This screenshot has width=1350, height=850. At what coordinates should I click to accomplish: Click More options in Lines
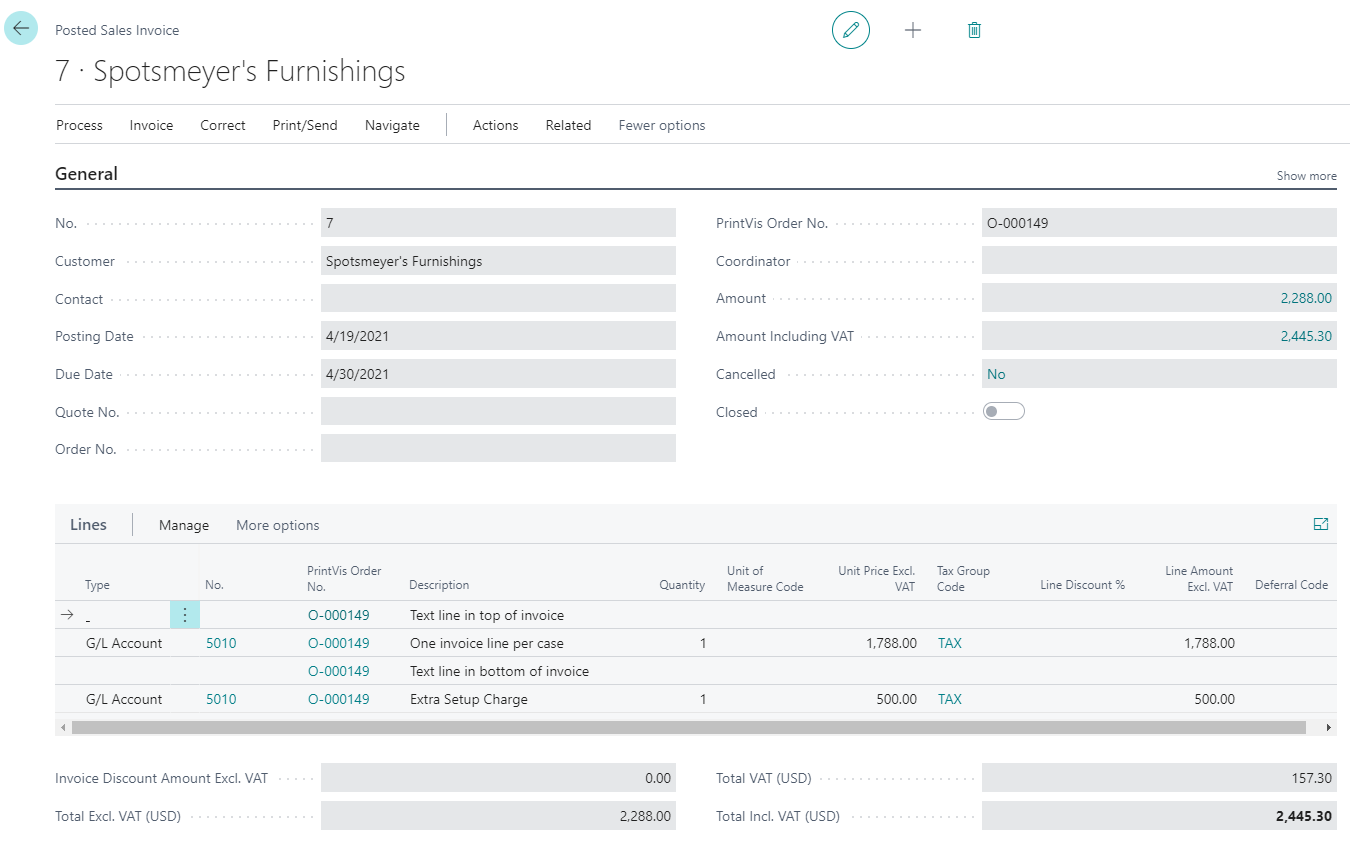[x=278, y=525]
